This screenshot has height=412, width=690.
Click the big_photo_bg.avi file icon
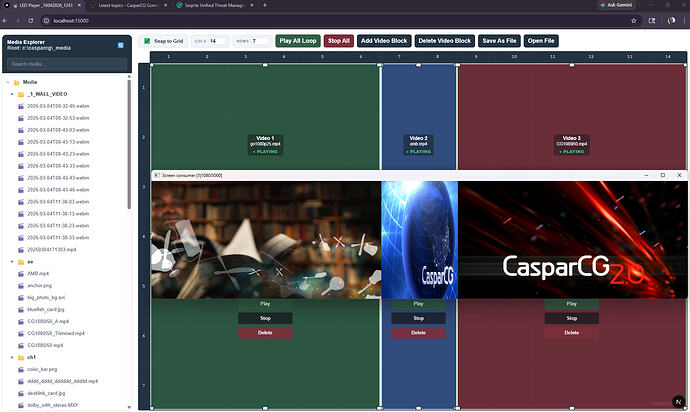[20, 297]
